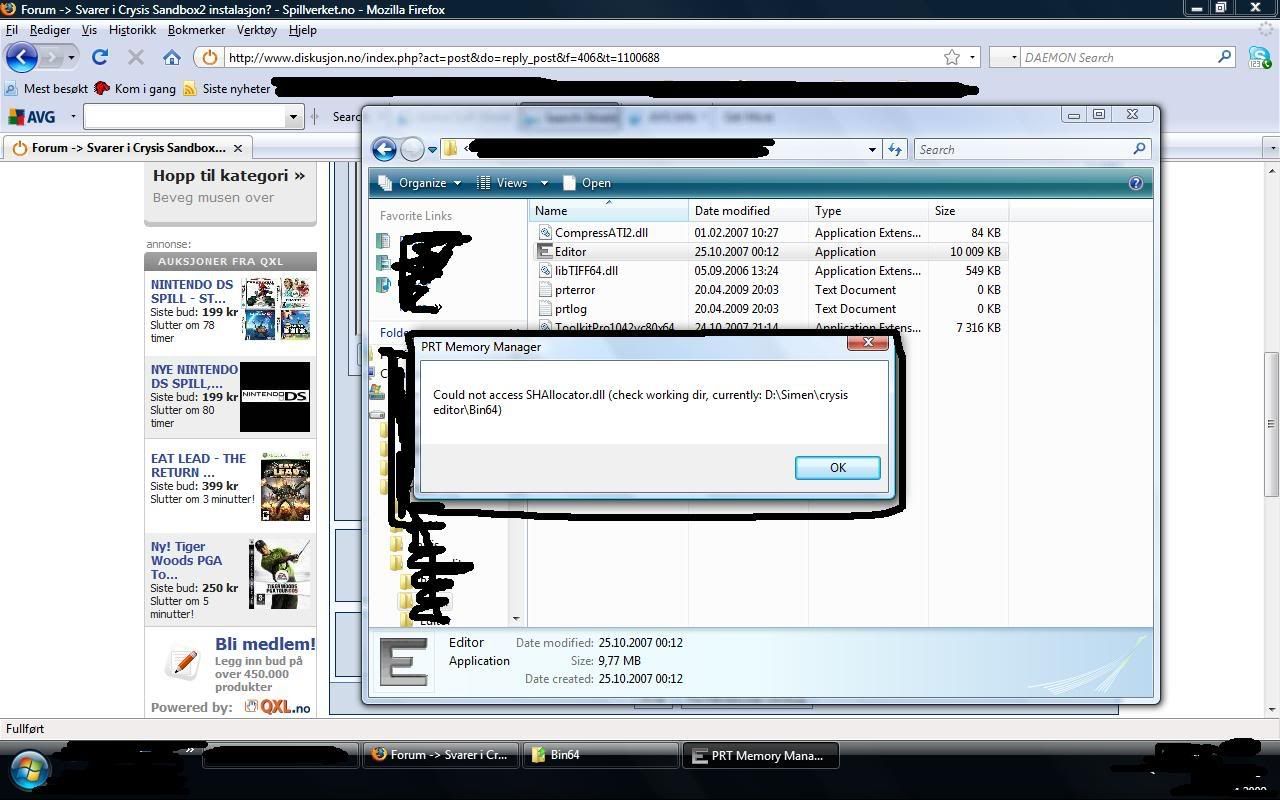
Task: Open URL bar history dropdown
Action: point(972,57)
